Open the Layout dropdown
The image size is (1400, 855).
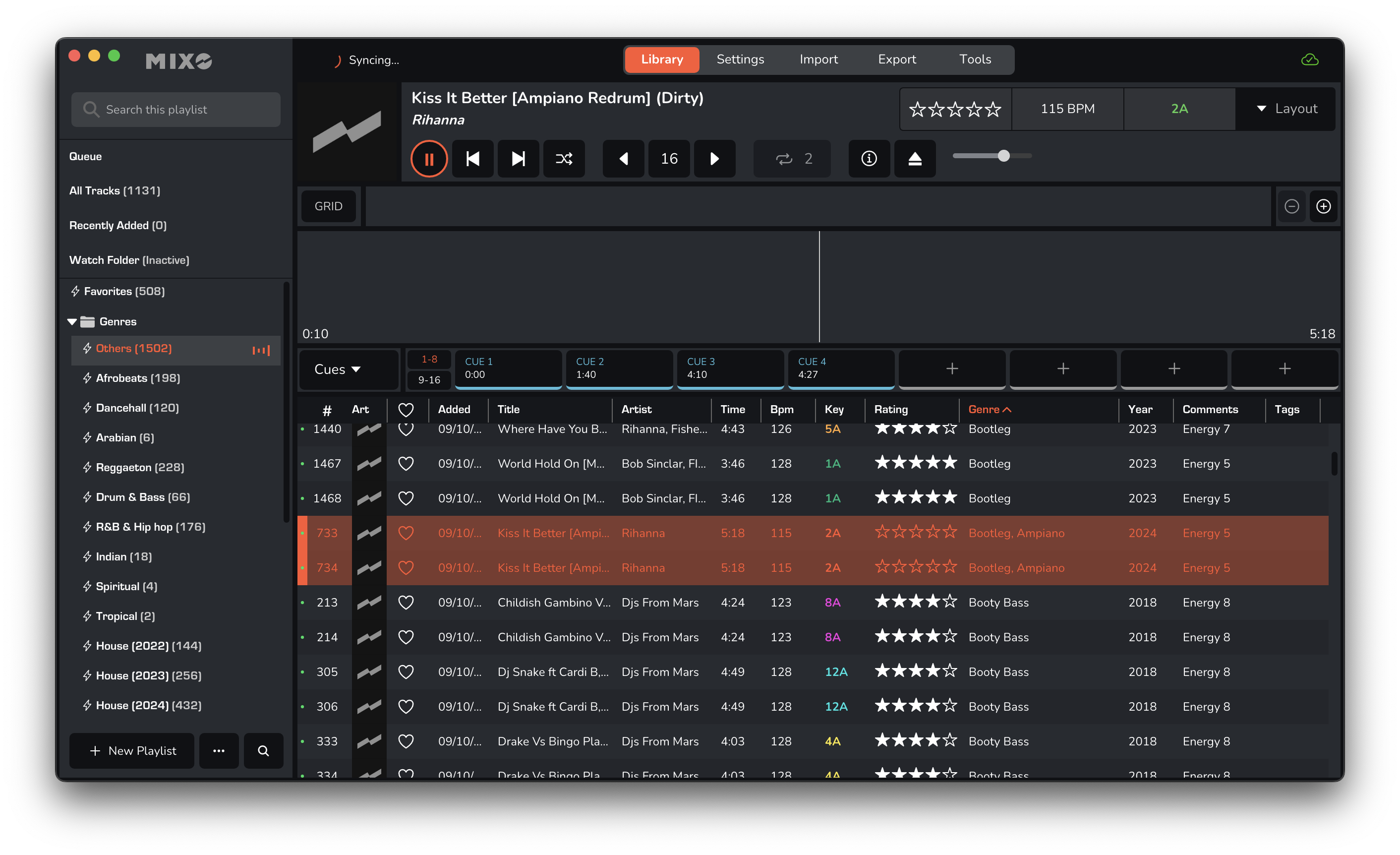1286,109
